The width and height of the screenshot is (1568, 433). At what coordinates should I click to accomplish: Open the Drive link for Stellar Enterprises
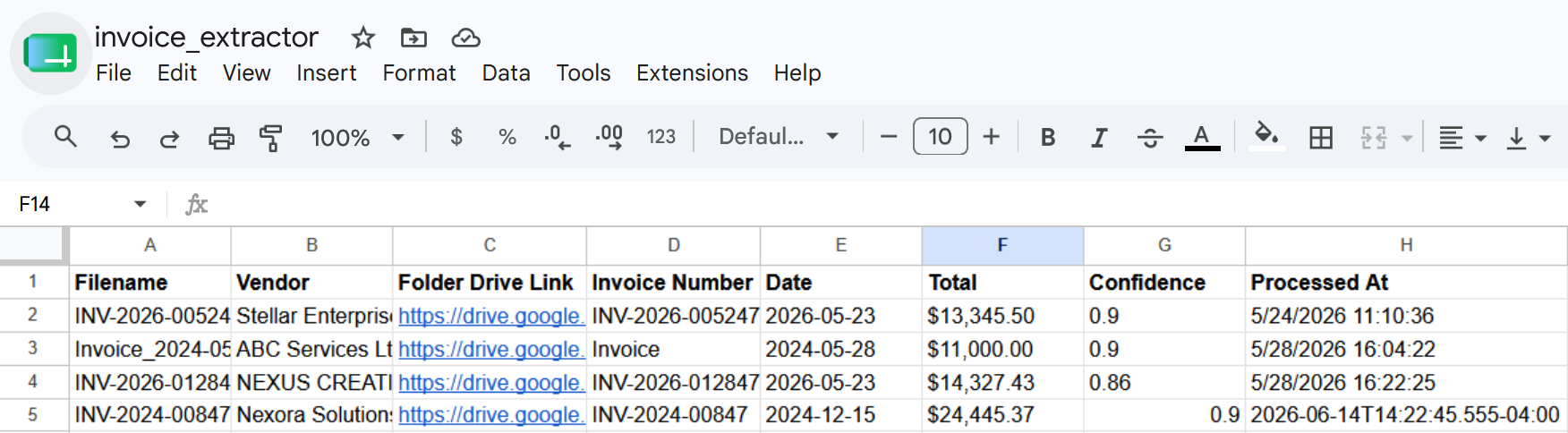(x=490, y=316)
